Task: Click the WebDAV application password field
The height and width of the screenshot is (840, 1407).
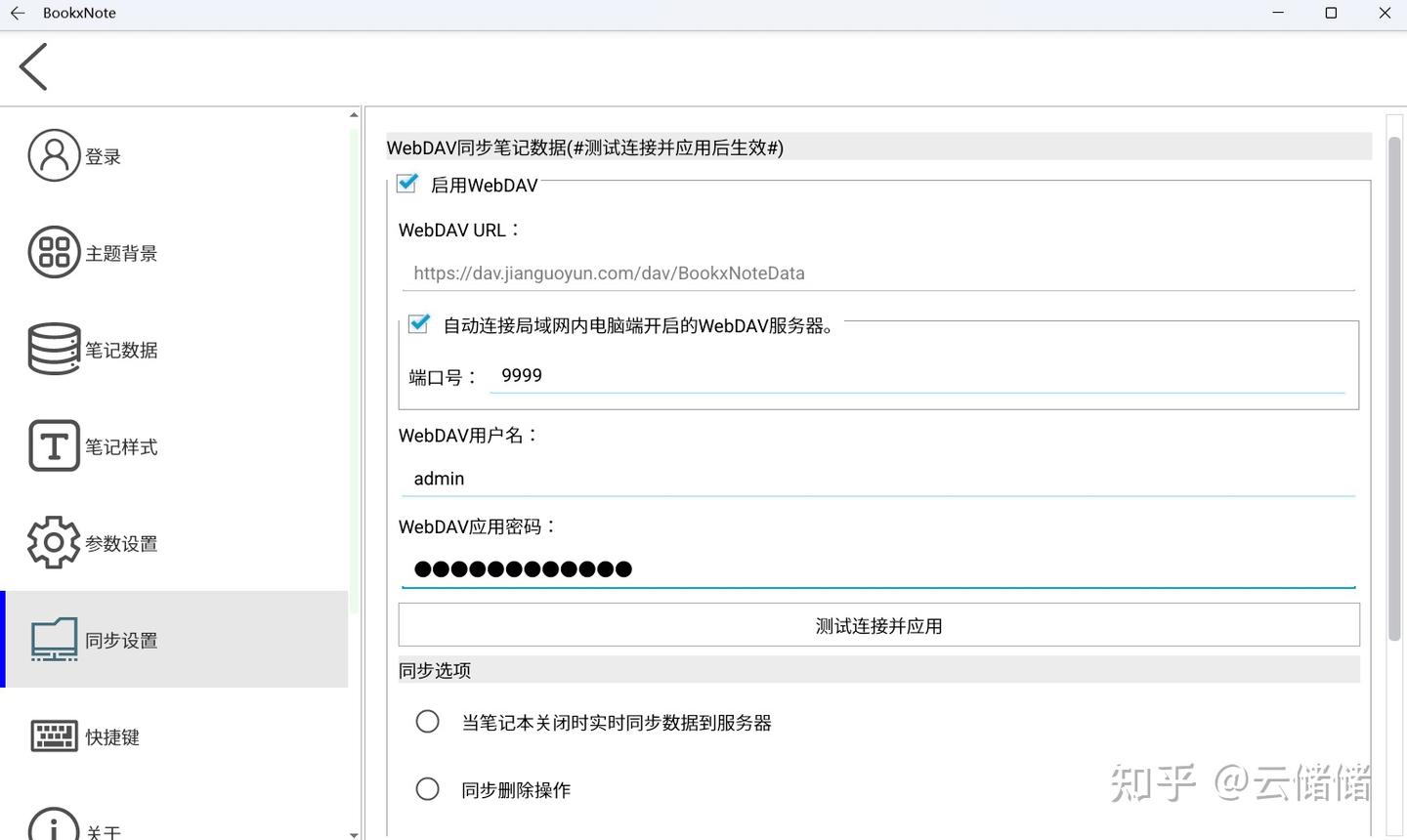Action: click(x=877, y=568)
